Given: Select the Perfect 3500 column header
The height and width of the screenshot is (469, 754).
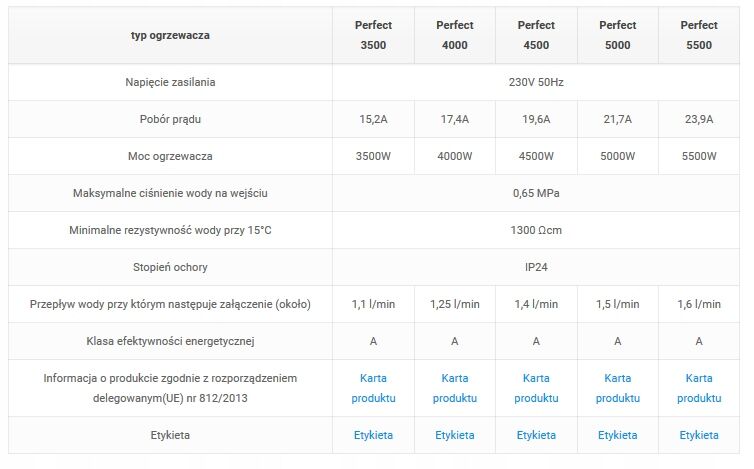Looking at the screenshot, I should (x=373, y=35).
